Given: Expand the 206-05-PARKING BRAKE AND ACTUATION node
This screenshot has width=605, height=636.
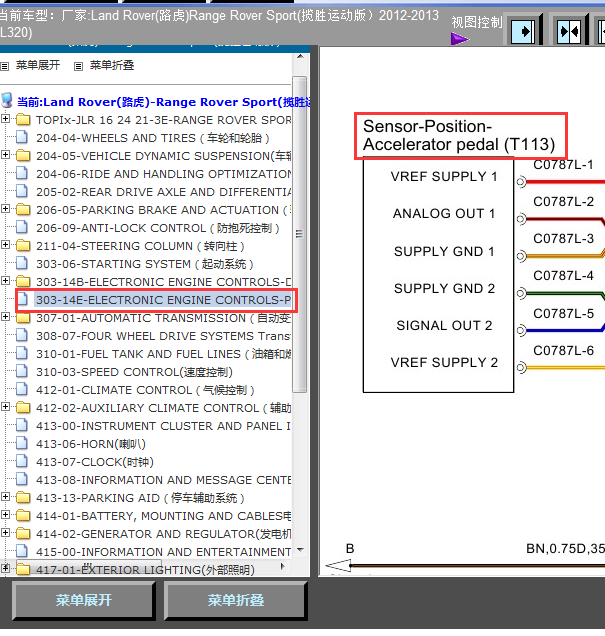Looking at the screenshot, I should click(x=5, y=208).
